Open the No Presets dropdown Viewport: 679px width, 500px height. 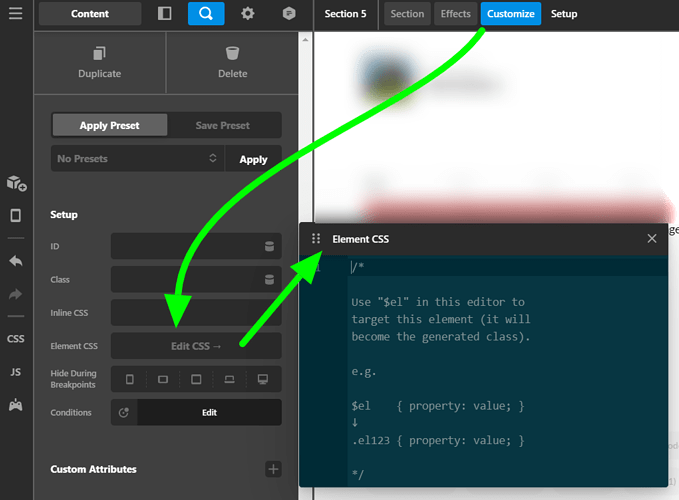click(x=138, y=159)
